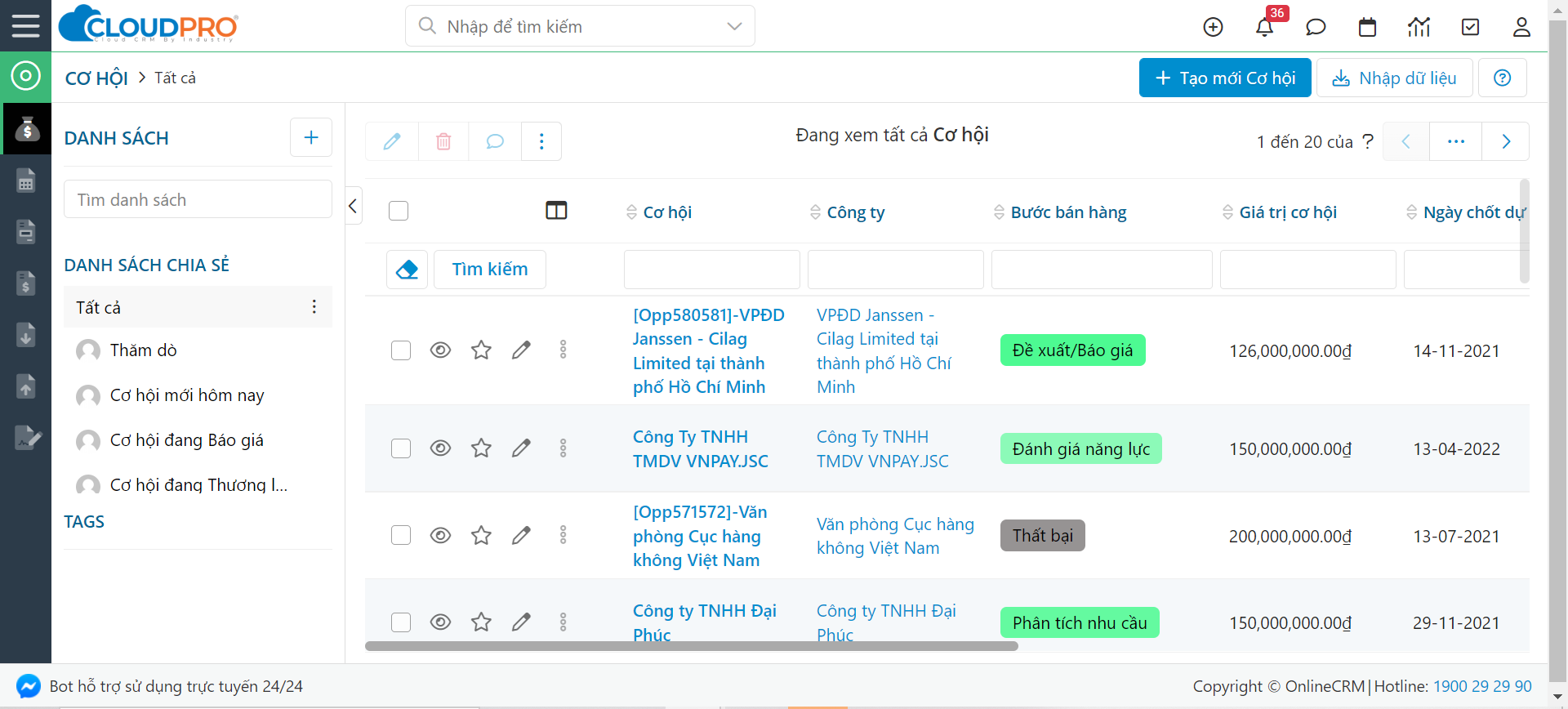1568x709 pixels.
Task: Open the calendar icon in header
Action: coord(1367,27)
